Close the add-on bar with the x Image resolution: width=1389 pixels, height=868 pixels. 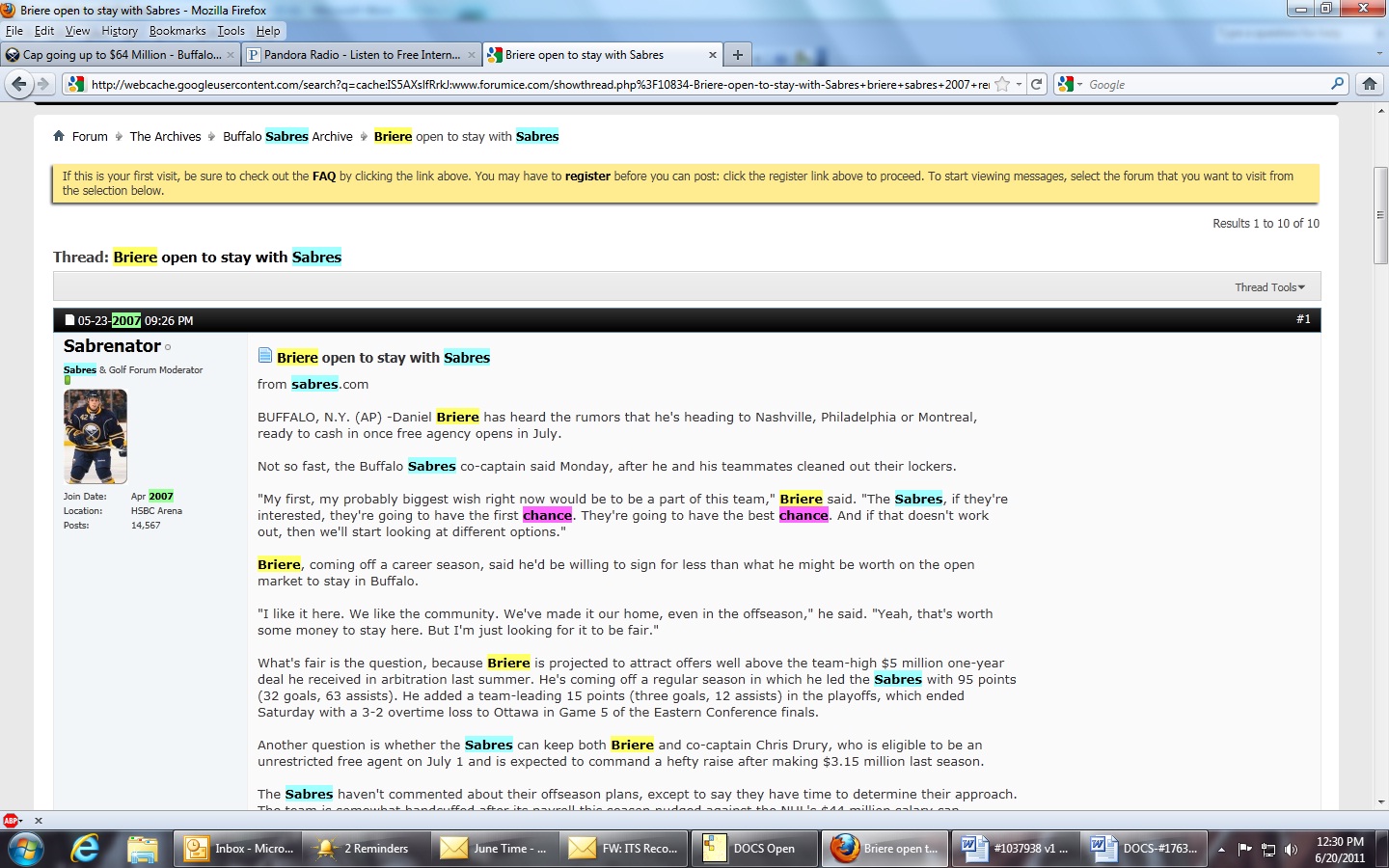[x=39, y=821]
